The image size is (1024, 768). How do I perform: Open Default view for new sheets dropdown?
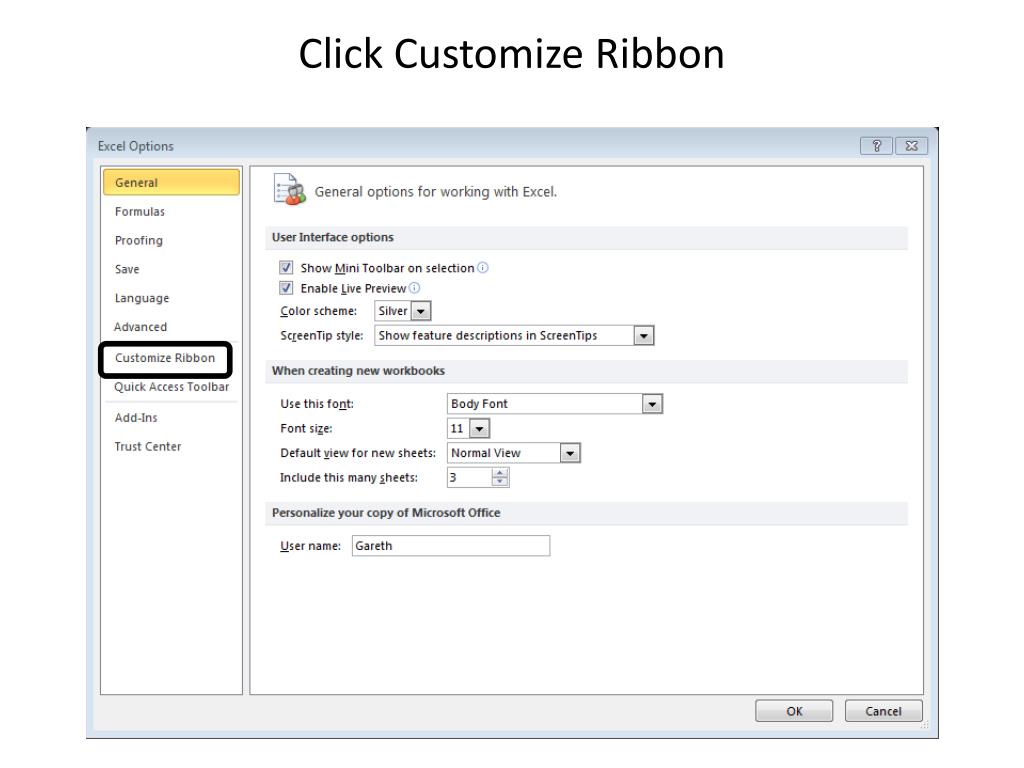(569, 453)
